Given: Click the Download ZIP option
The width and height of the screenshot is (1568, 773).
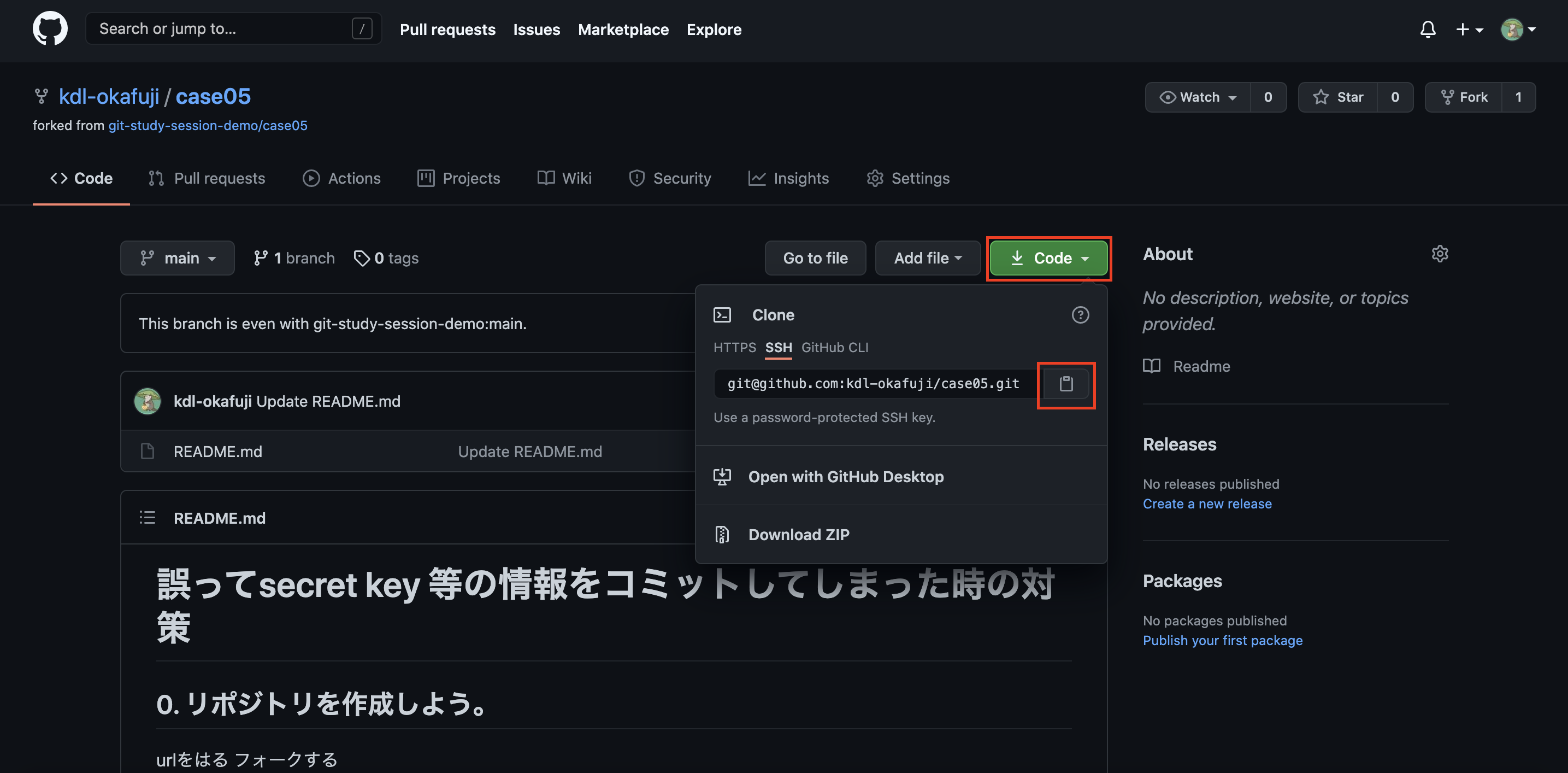Looking at the screenshot, I should [799, 534].
